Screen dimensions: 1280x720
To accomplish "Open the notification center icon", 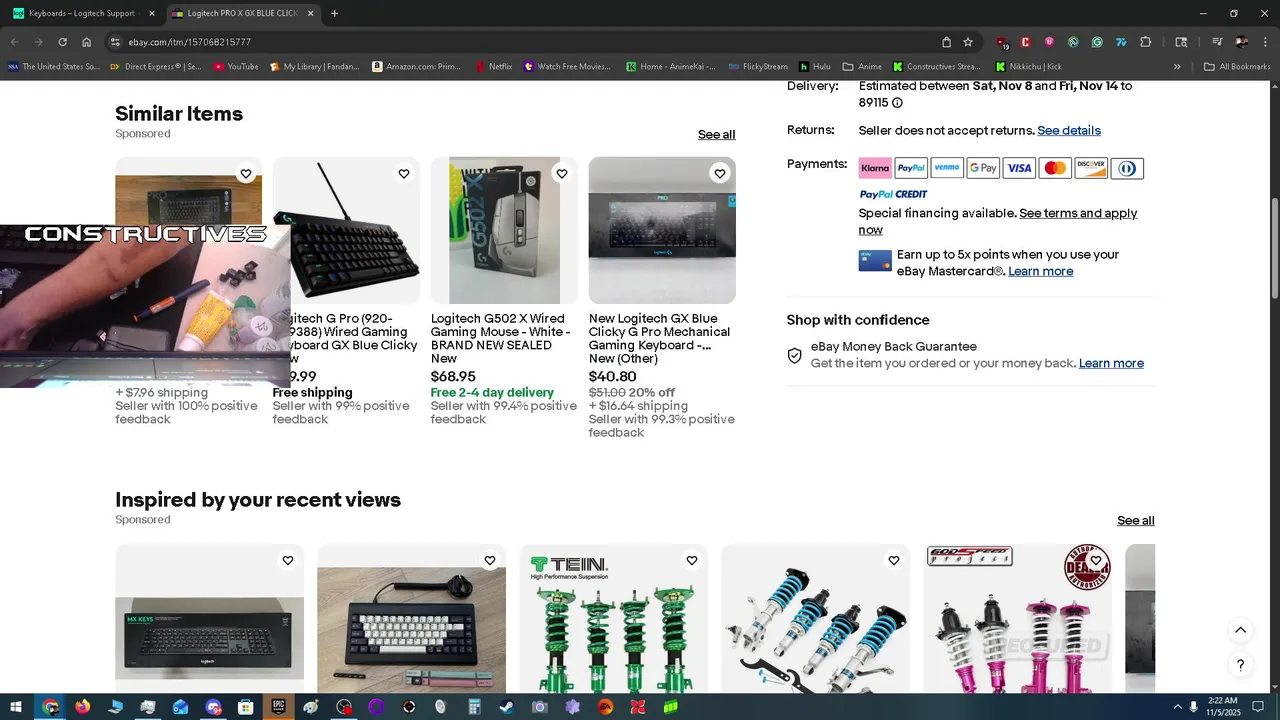I will tap(1258, 707).
